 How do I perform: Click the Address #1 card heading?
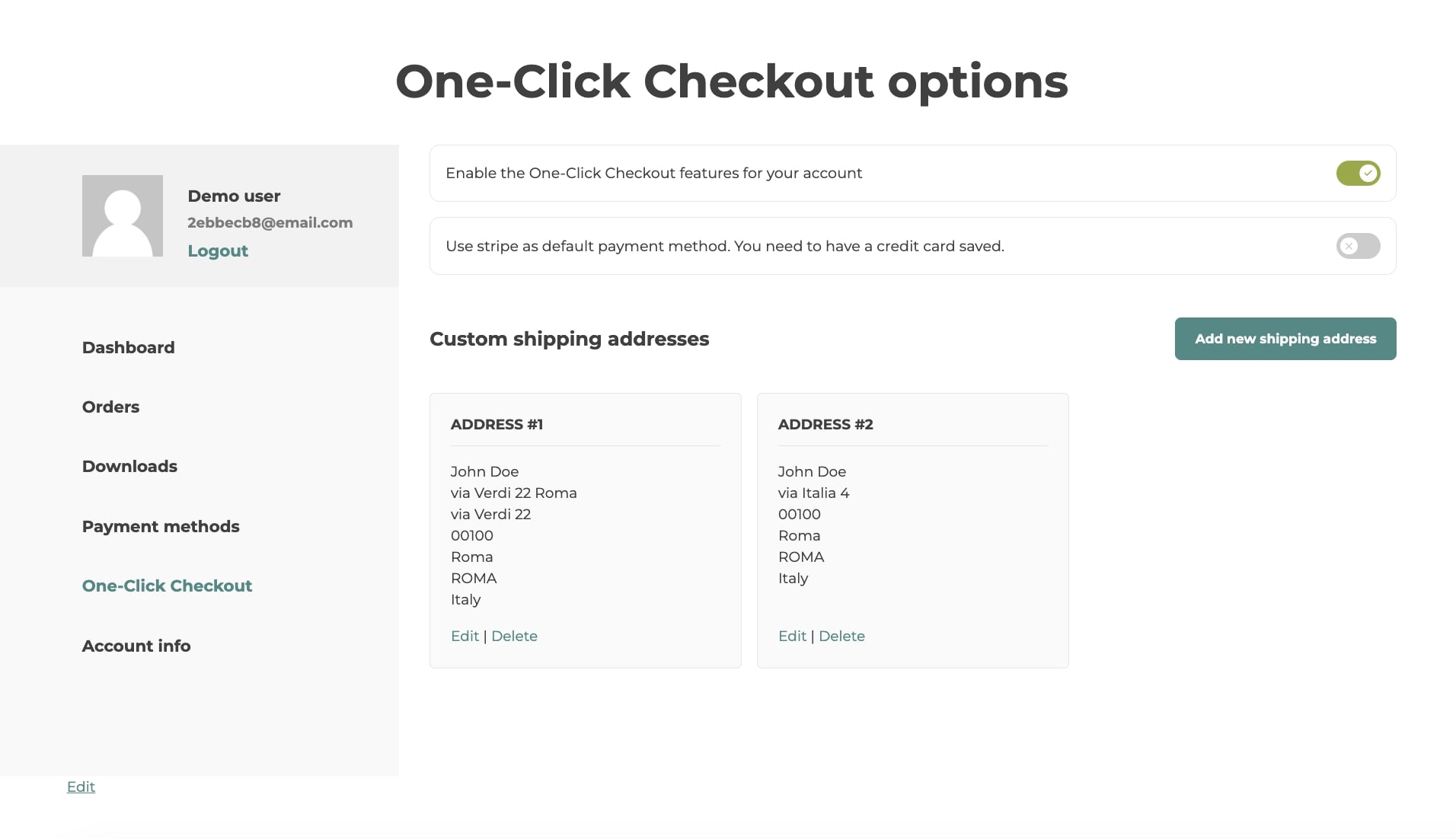(x=497, y=425)
